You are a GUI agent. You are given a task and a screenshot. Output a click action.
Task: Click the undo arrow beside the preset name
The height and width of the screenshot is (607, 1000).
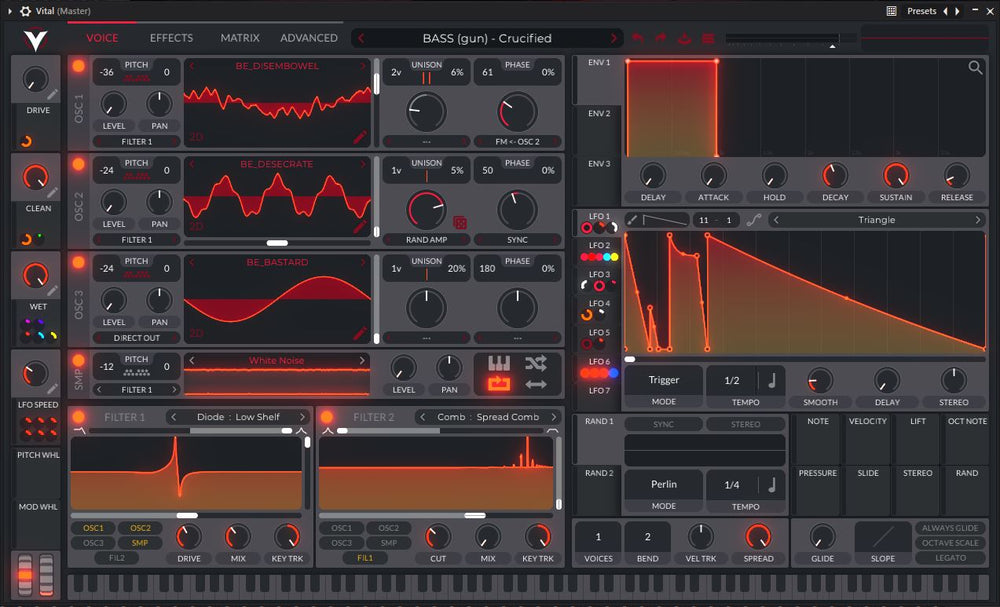click(637, 38)
